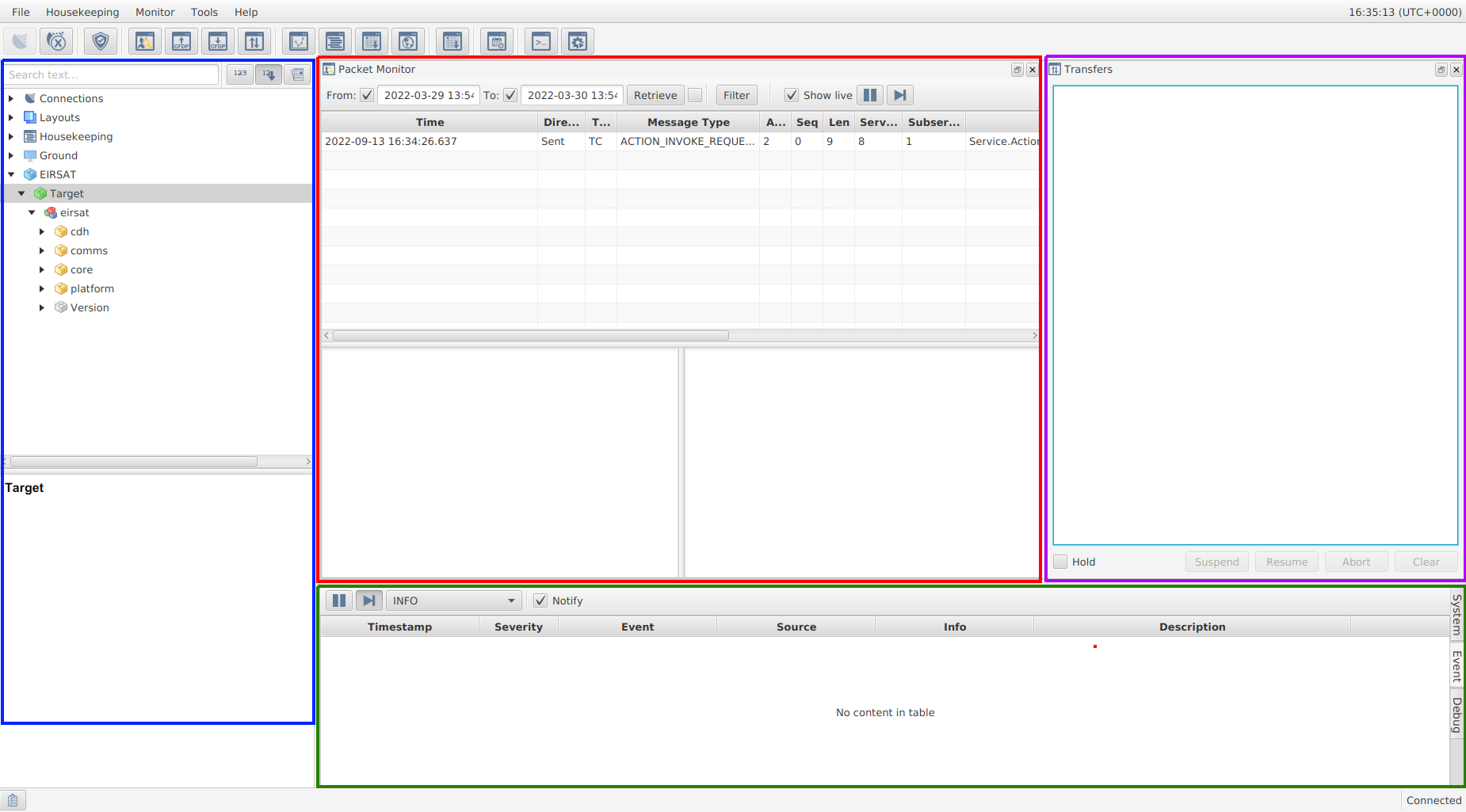Expand the Connections tree node
The width and height of the screenshot is (1466, 812).
(11, 98)
